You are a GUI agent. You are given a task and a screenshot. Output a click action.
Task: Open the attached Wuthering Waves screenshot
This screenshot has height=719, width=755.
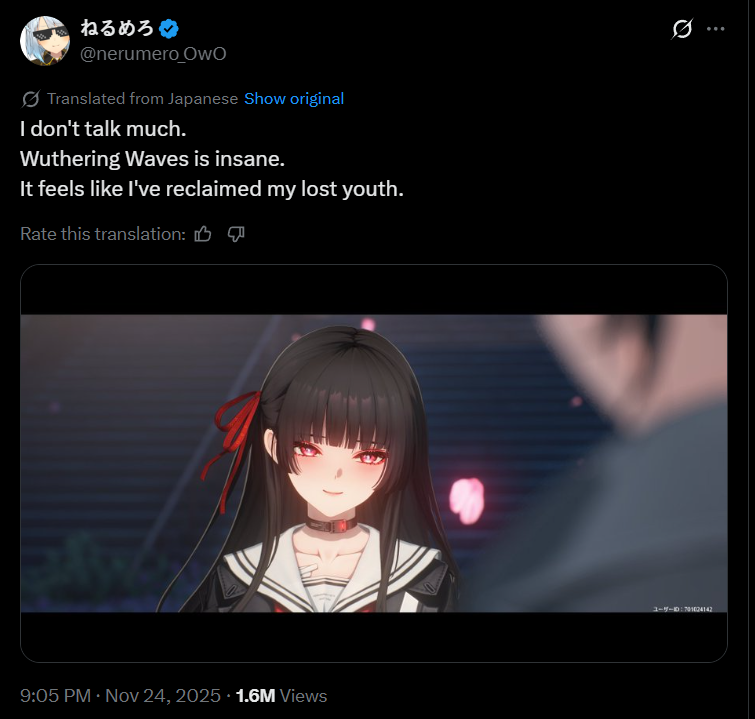coord(374,463)
